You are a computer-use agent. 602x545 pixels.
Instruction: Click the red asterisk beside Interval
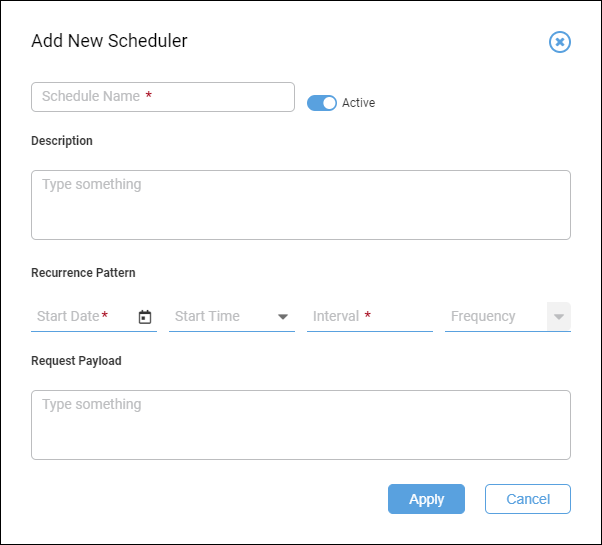pos(367,315)
